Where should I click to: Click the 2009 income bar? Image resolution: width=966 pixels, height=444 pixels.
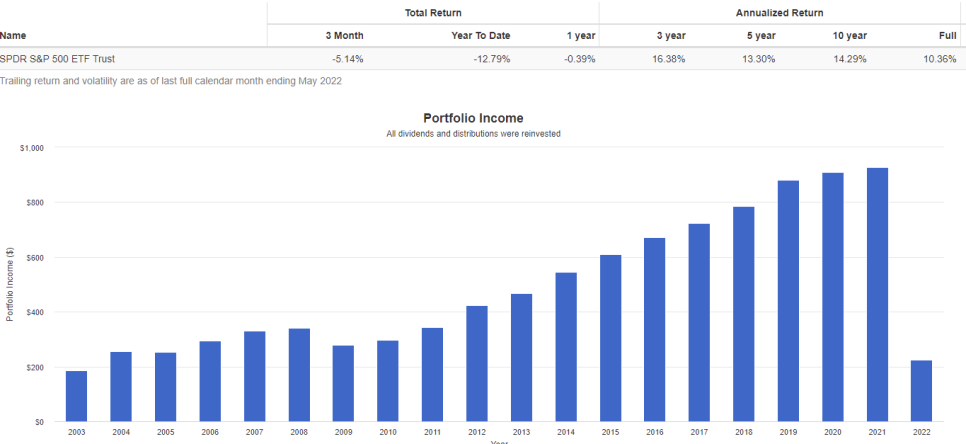pyautogui.click(x=343, y=384)
